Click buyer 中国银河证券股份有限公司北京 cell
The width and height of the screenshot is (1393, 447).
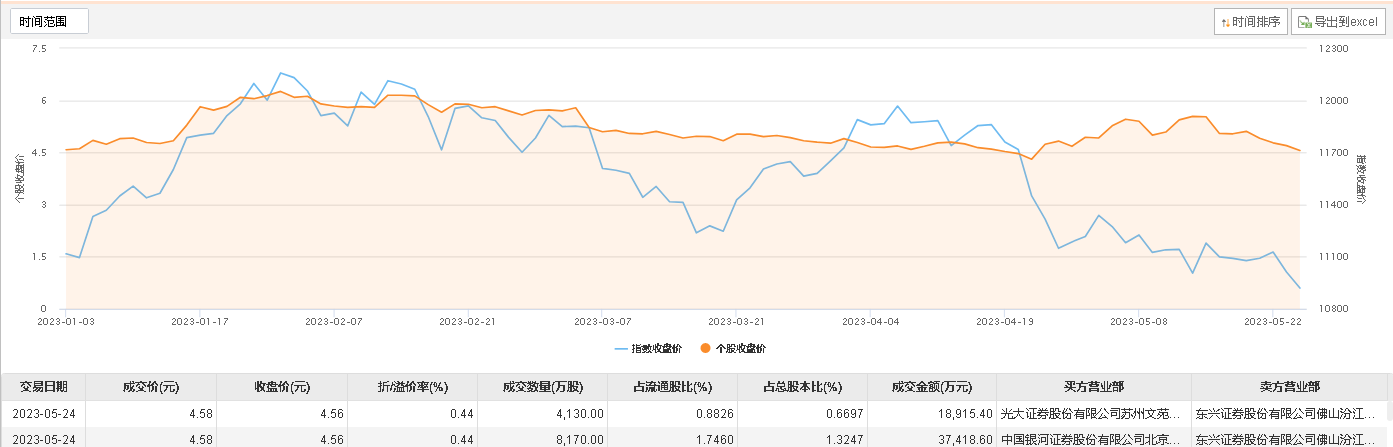1094,438
